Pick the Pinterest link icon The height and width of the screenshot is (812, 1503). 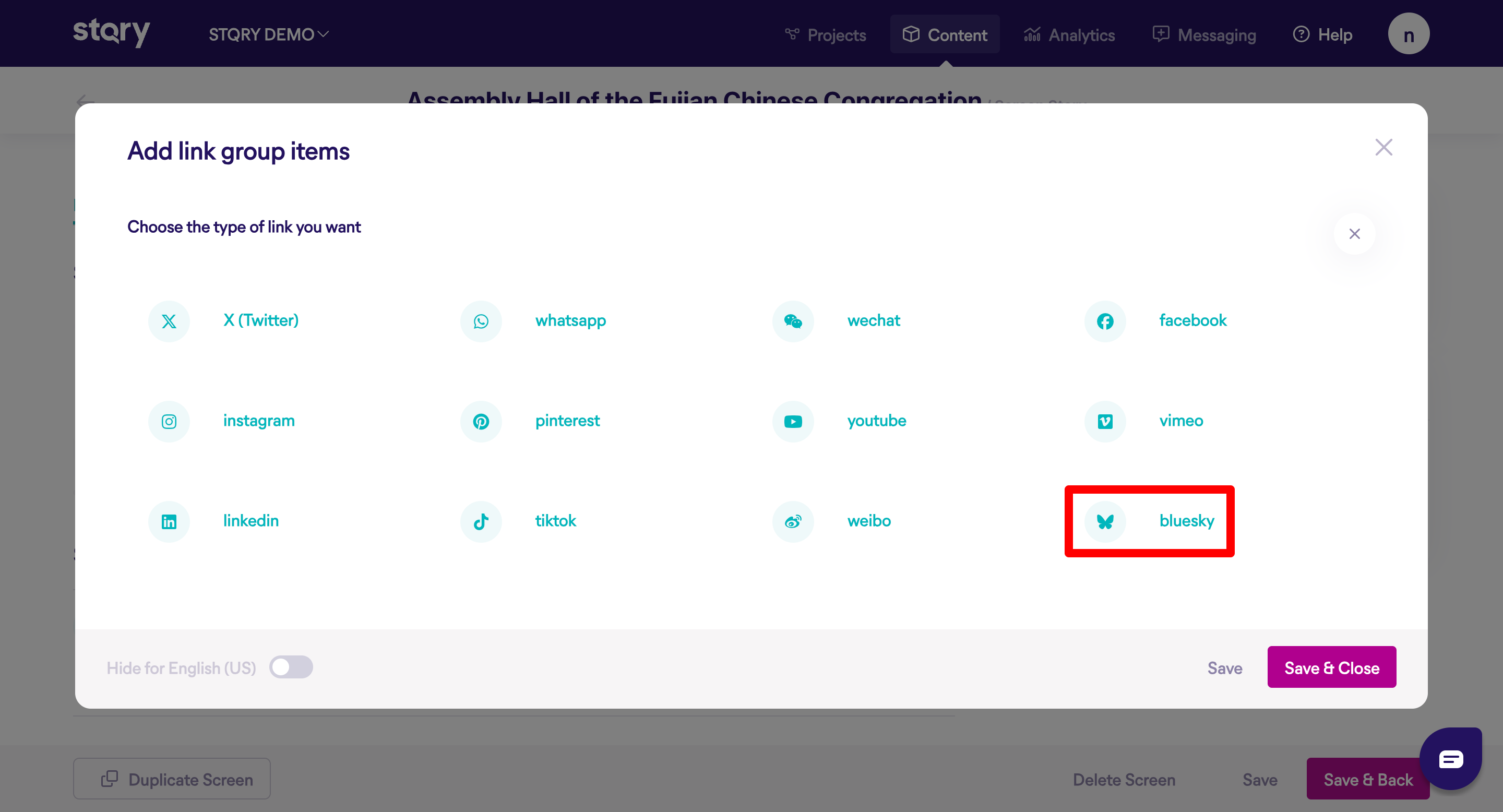(481, 422)
